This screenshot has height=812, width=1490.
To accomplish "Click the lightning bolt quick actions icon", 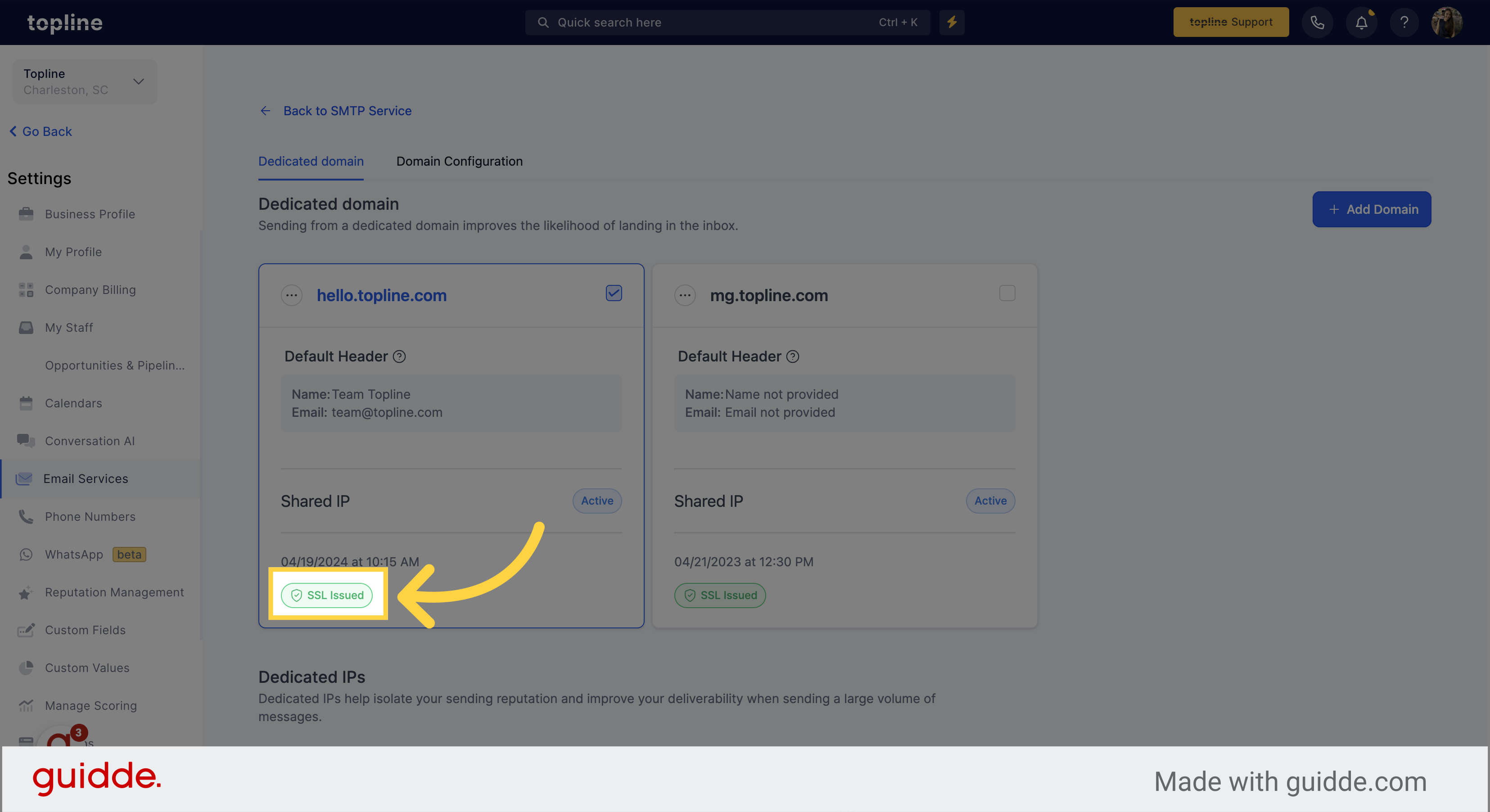I will [952, 22].
